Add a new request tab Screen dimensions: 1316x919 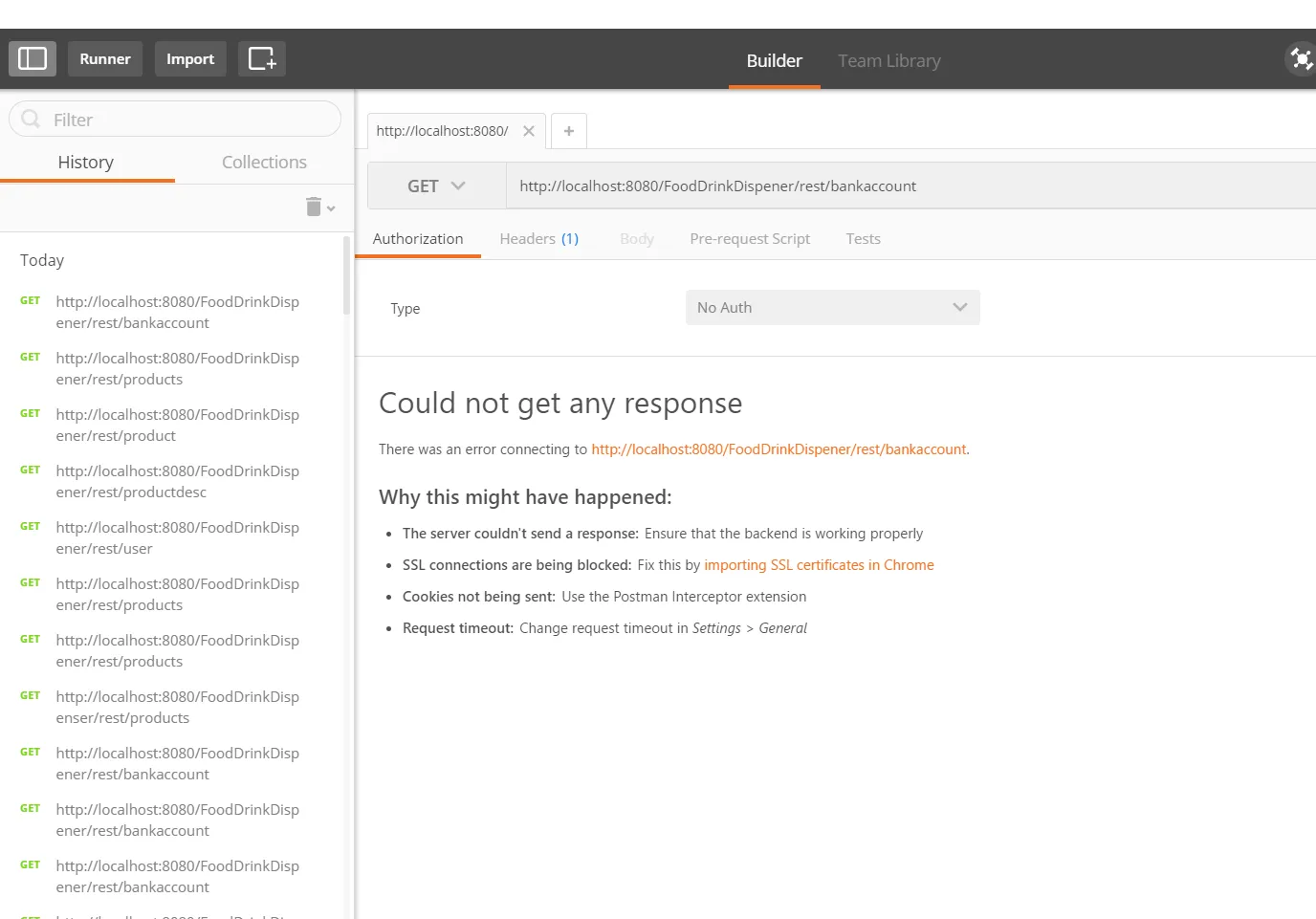click(x=569, y=131)
